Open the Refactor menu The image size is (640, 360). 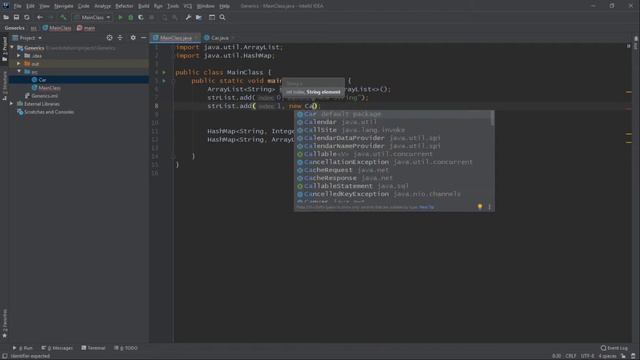click(124, 6)
